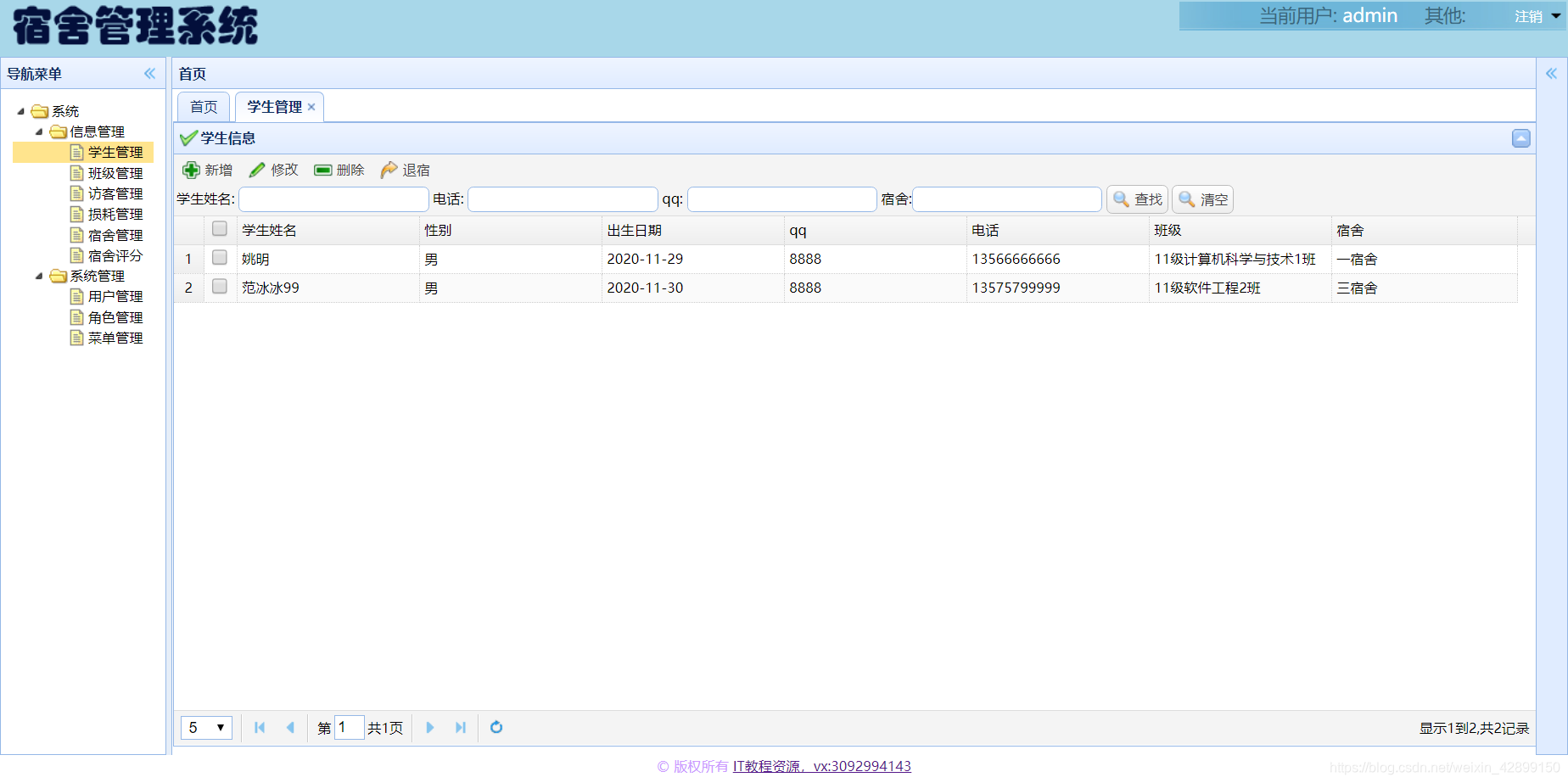Check the row for 姚明
The image size is (1568, 783).
(x=220, y=258)
